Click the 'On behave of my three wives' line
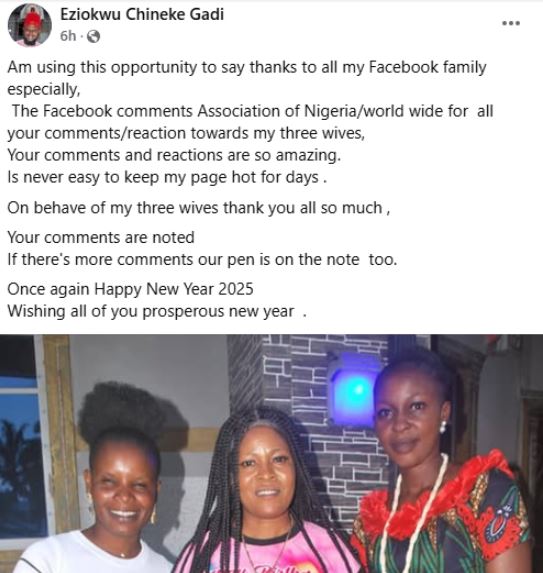Image resolution: width=543 pixels, height=573 pixels. pos(198,208)
